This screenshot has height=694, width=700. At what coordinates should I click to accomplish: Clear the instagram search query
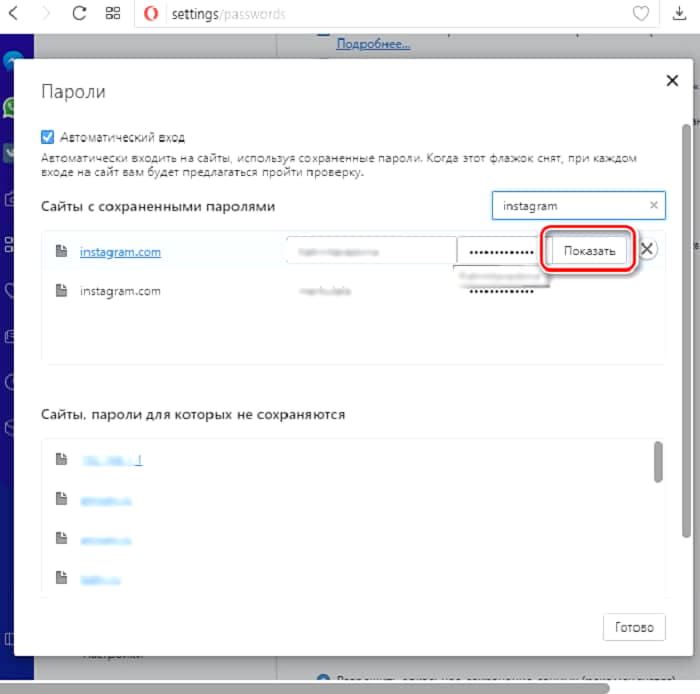(x=654, y=205)
